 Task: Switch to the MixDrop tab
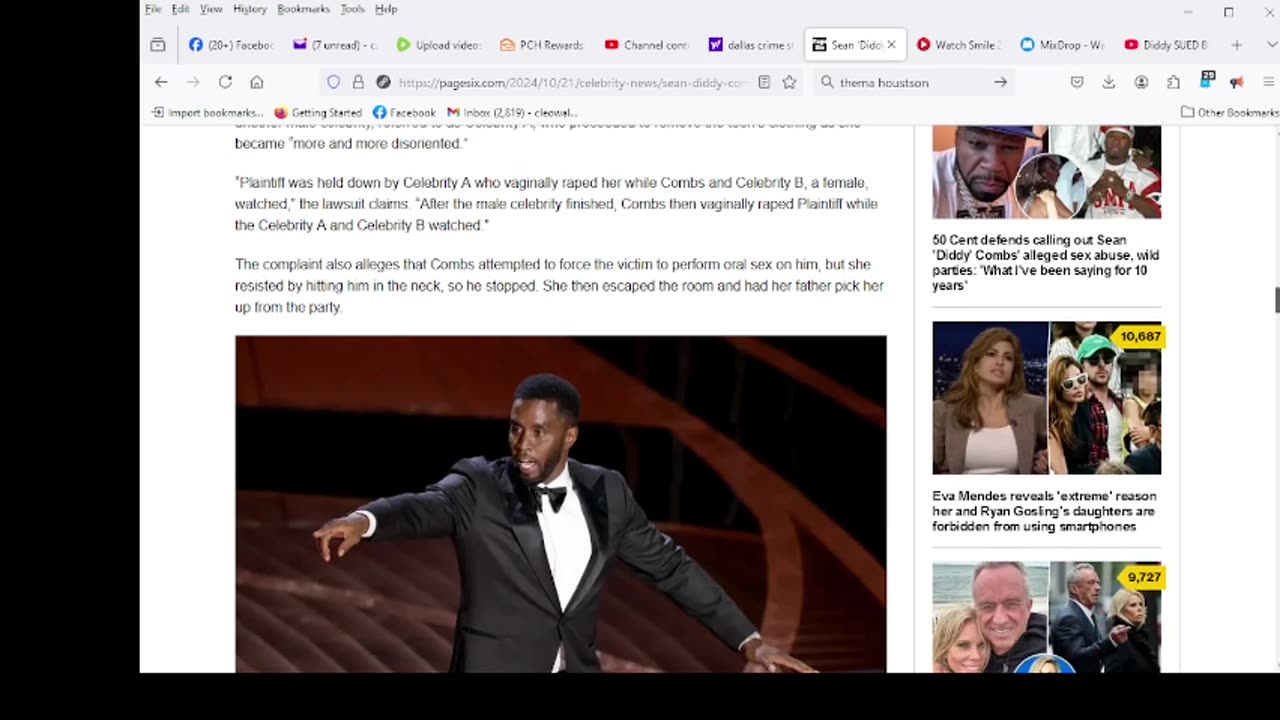1062,45
